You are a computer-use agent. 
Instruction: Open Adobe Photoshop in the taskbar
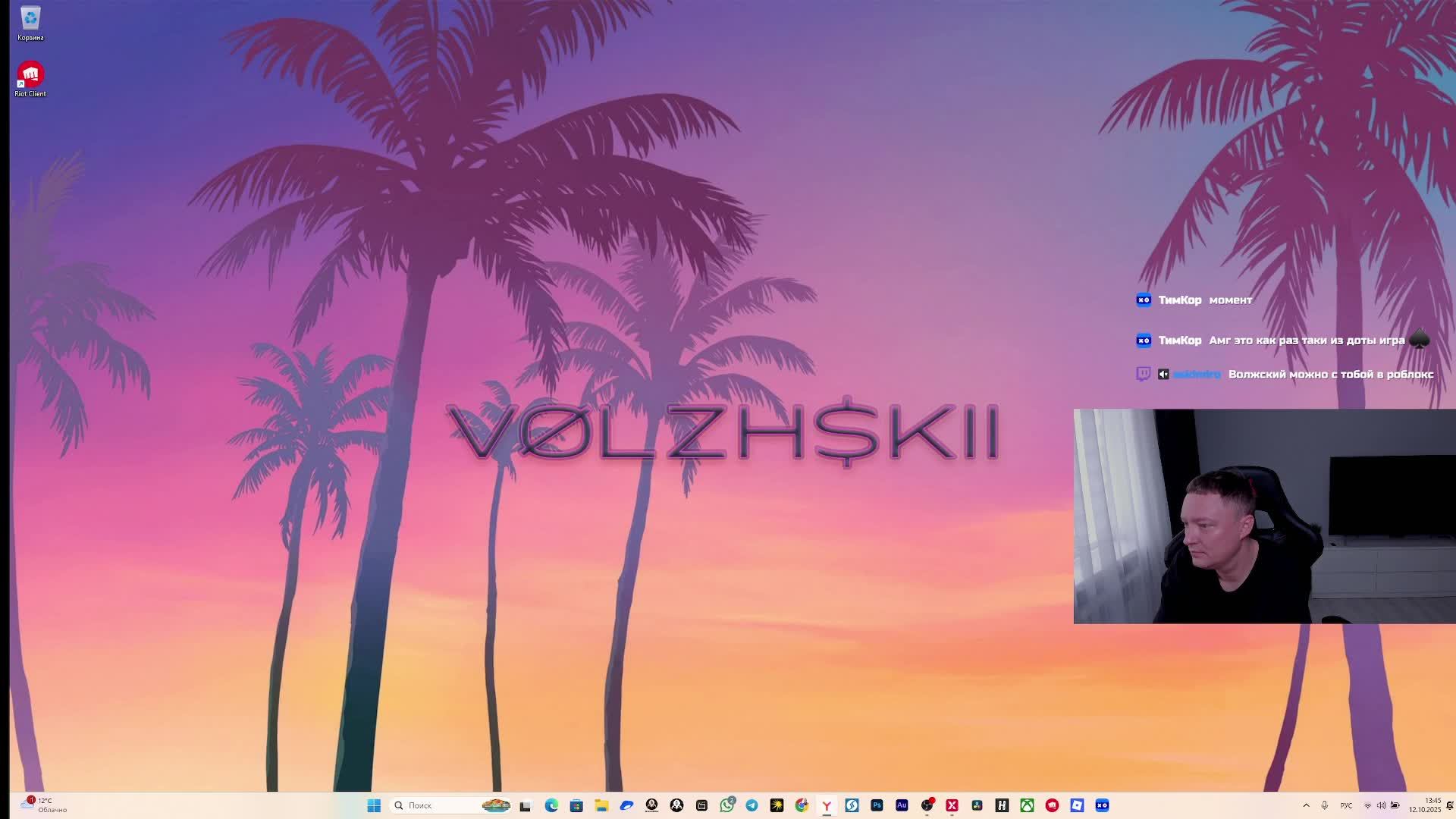877,805
